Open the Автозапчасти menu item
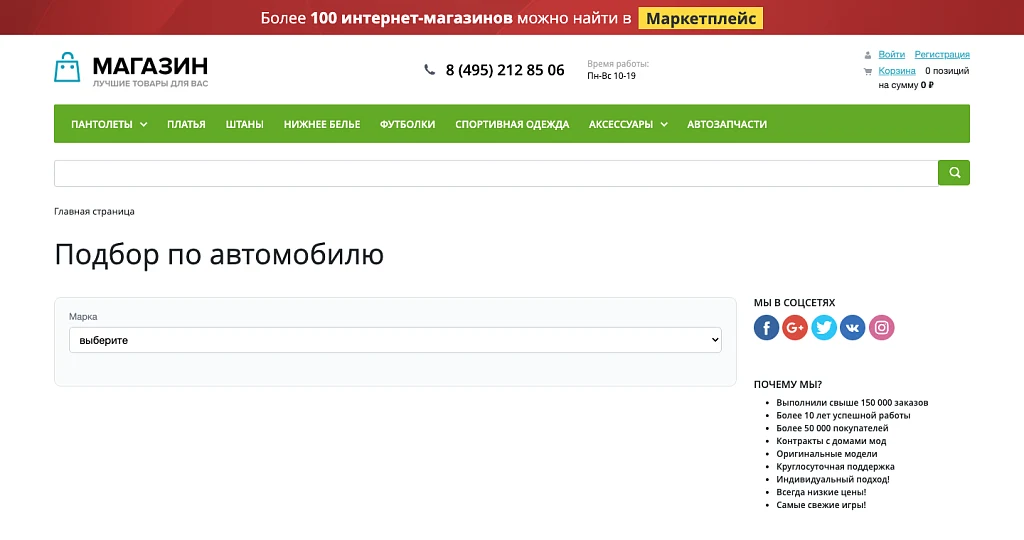Viewport: 1024px width, 540px height. pos(727,124)
